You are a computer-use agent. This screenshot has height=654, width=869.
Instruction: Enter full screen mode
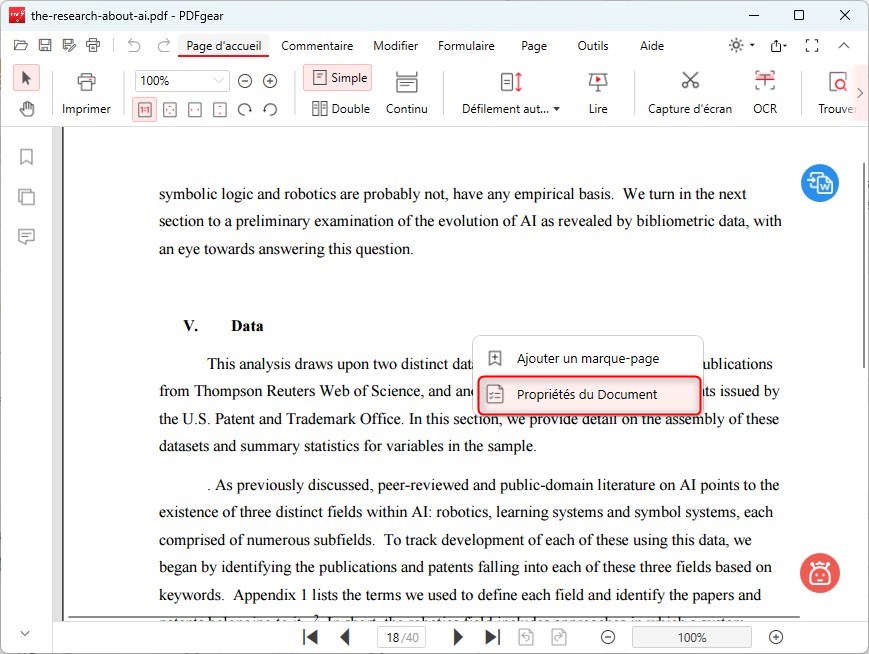pyautogui.click(x=812, y=45)
